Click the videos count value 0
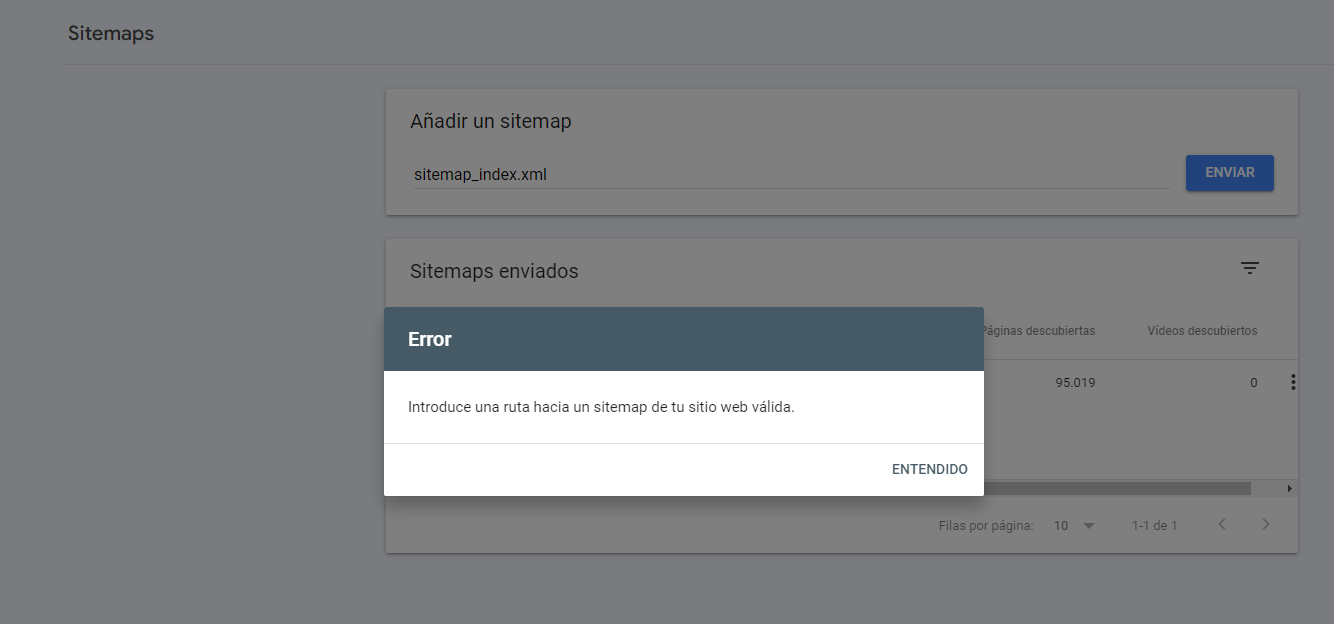The image size is (1334, 624). [x=1254, y=382]
